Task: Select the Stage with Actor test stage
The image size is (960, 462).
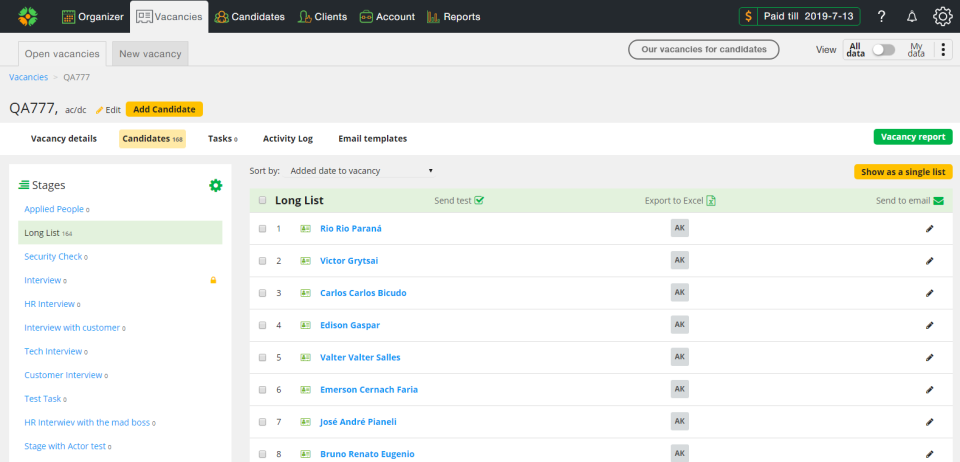Action: click(x=66, y=446)
